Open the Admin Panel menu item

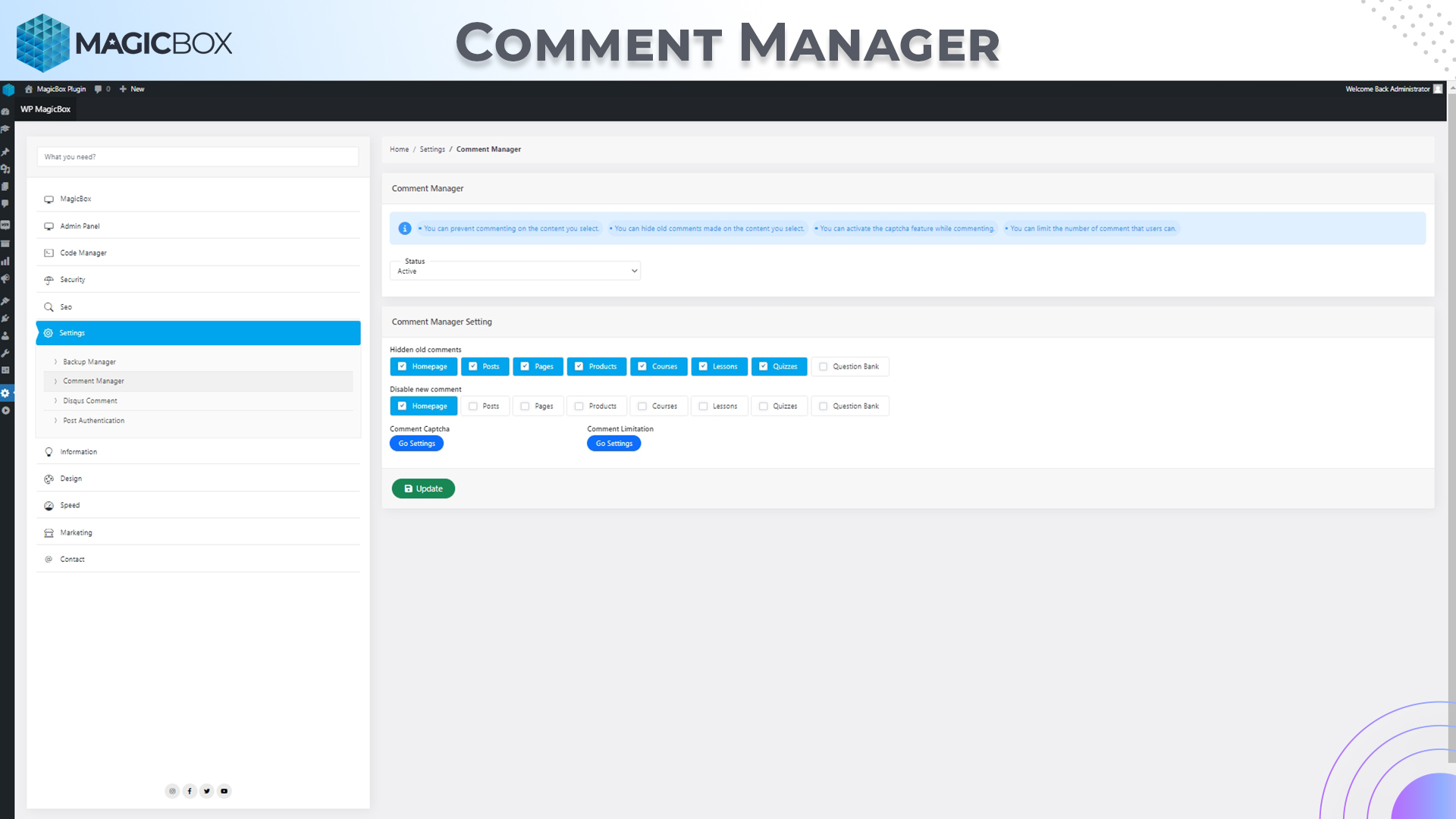click(198, 226)
